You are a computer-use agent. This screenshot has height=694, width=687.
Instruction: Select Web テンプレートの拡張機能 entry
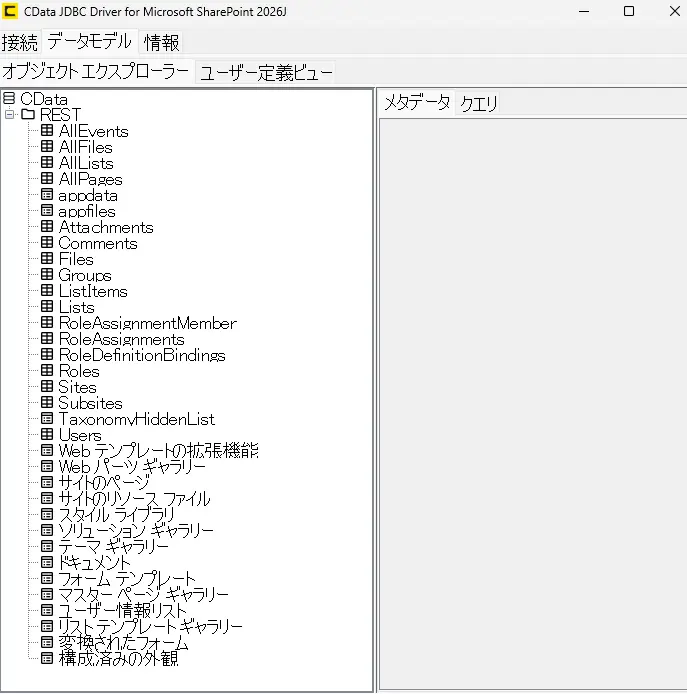[158, 451]
